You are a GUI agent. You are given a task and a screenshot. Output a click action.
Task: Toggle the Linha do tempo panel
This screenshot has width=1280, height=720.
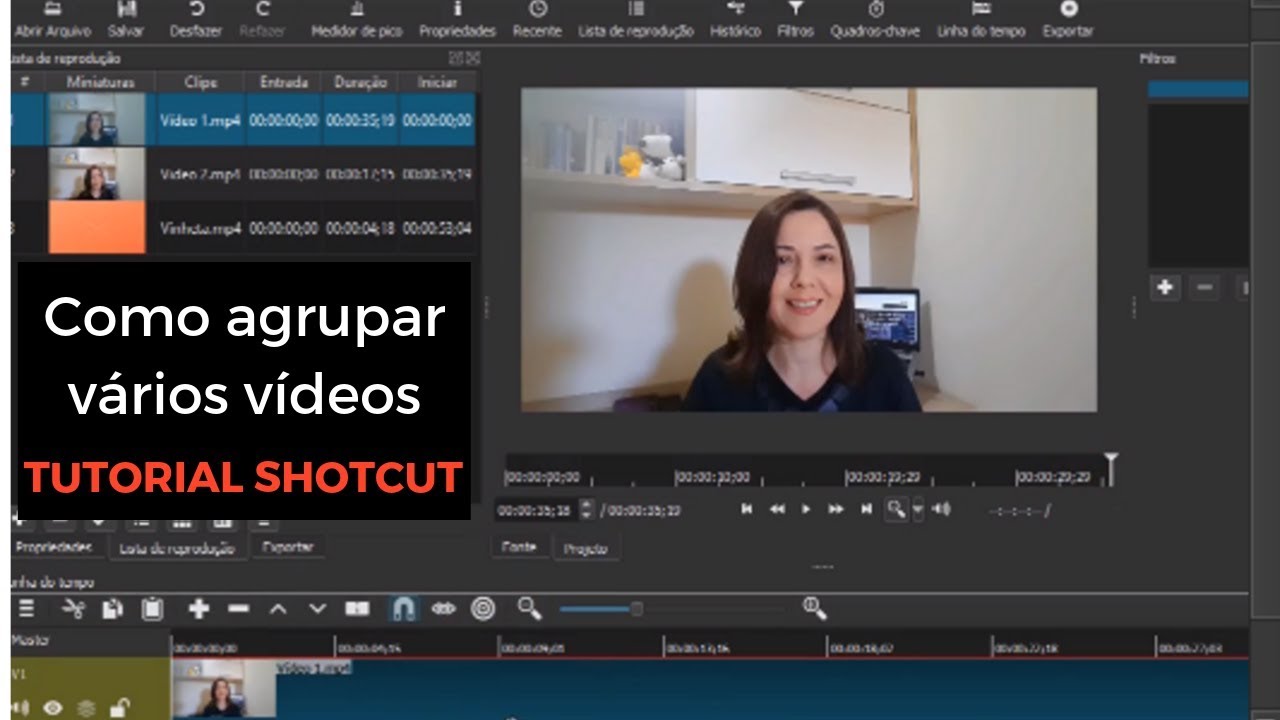(981, 20)
